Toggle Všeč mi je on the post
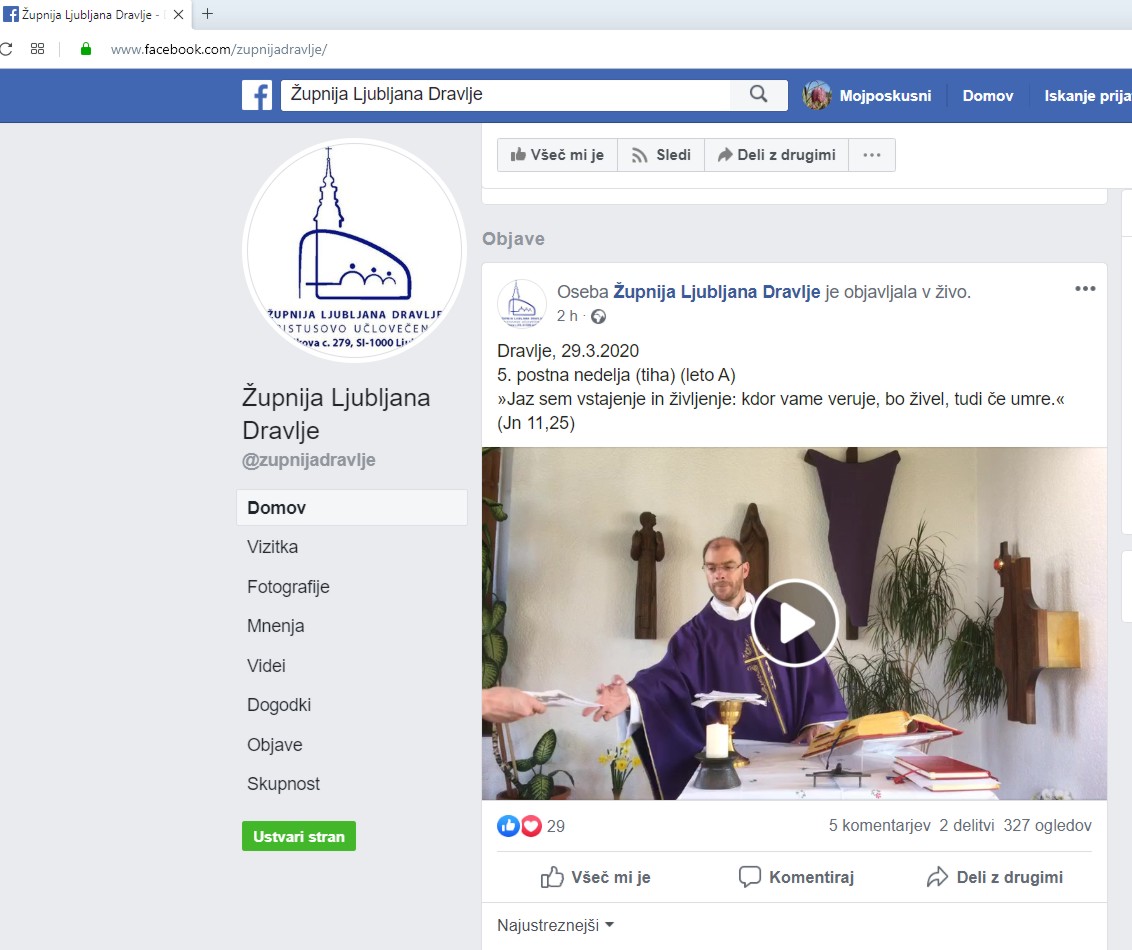 point(596,877)
